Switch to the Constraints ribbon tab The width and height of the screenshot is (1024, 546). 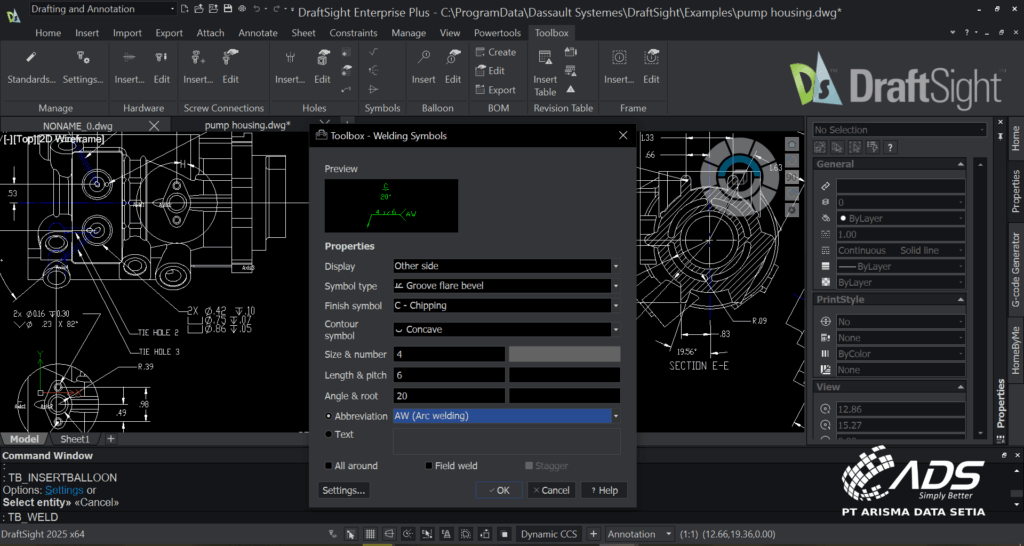click(x=353, y=33)
